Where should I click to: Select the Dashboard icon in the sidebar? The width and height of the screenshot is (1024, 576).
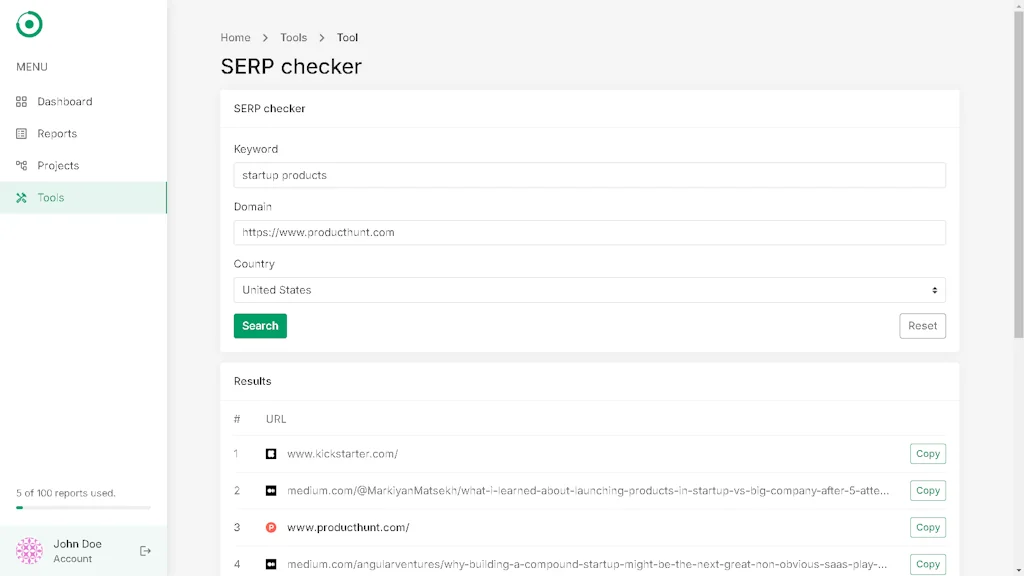22,101
